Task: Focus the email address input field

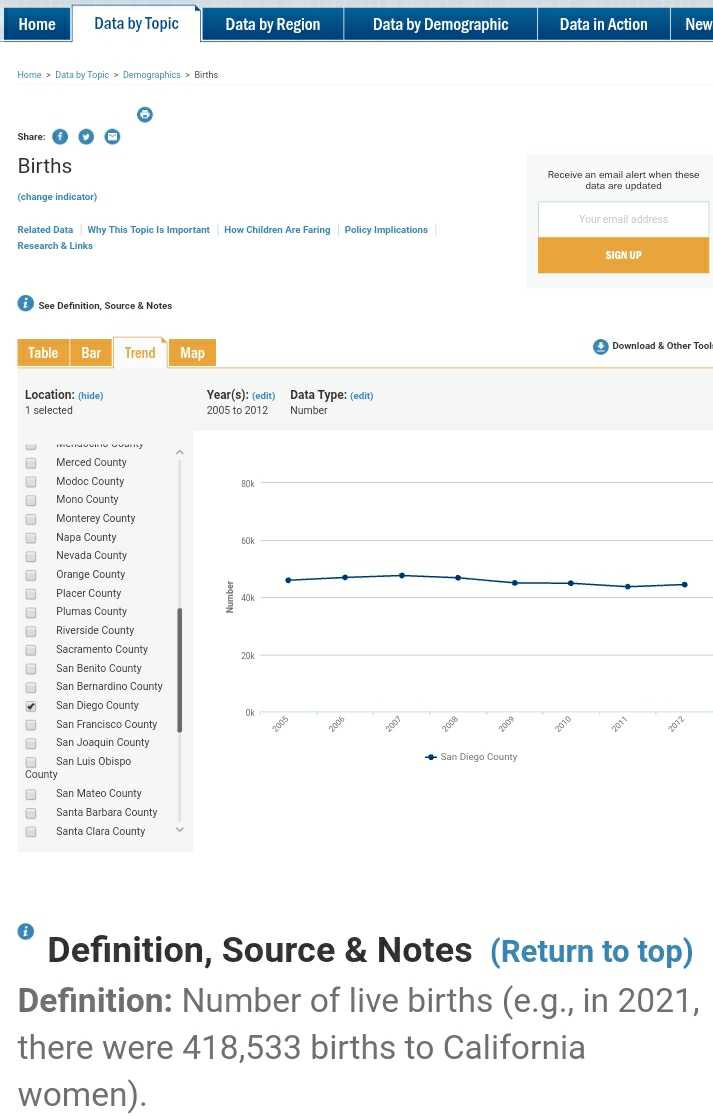Action: (x=623, y=219)
